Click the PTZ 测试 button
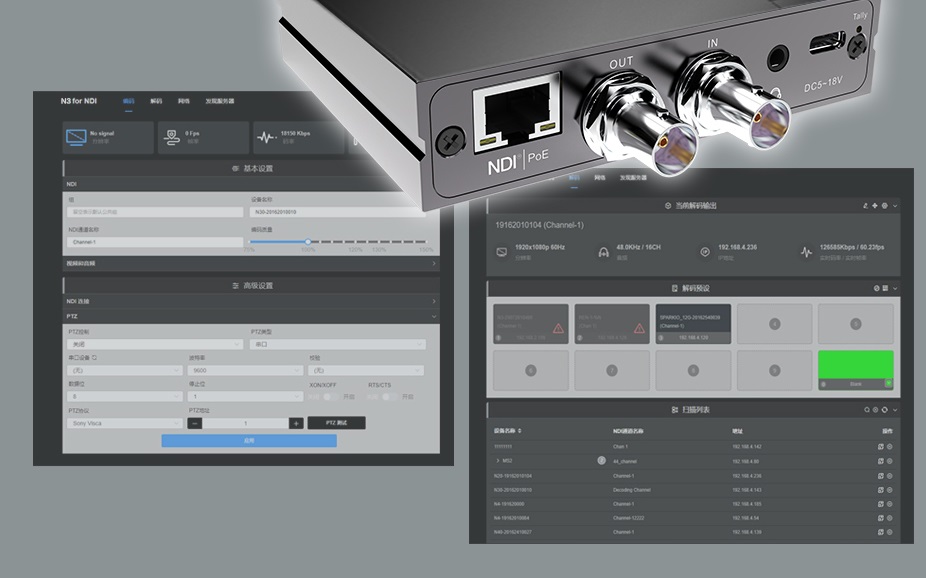 (336, 423)
